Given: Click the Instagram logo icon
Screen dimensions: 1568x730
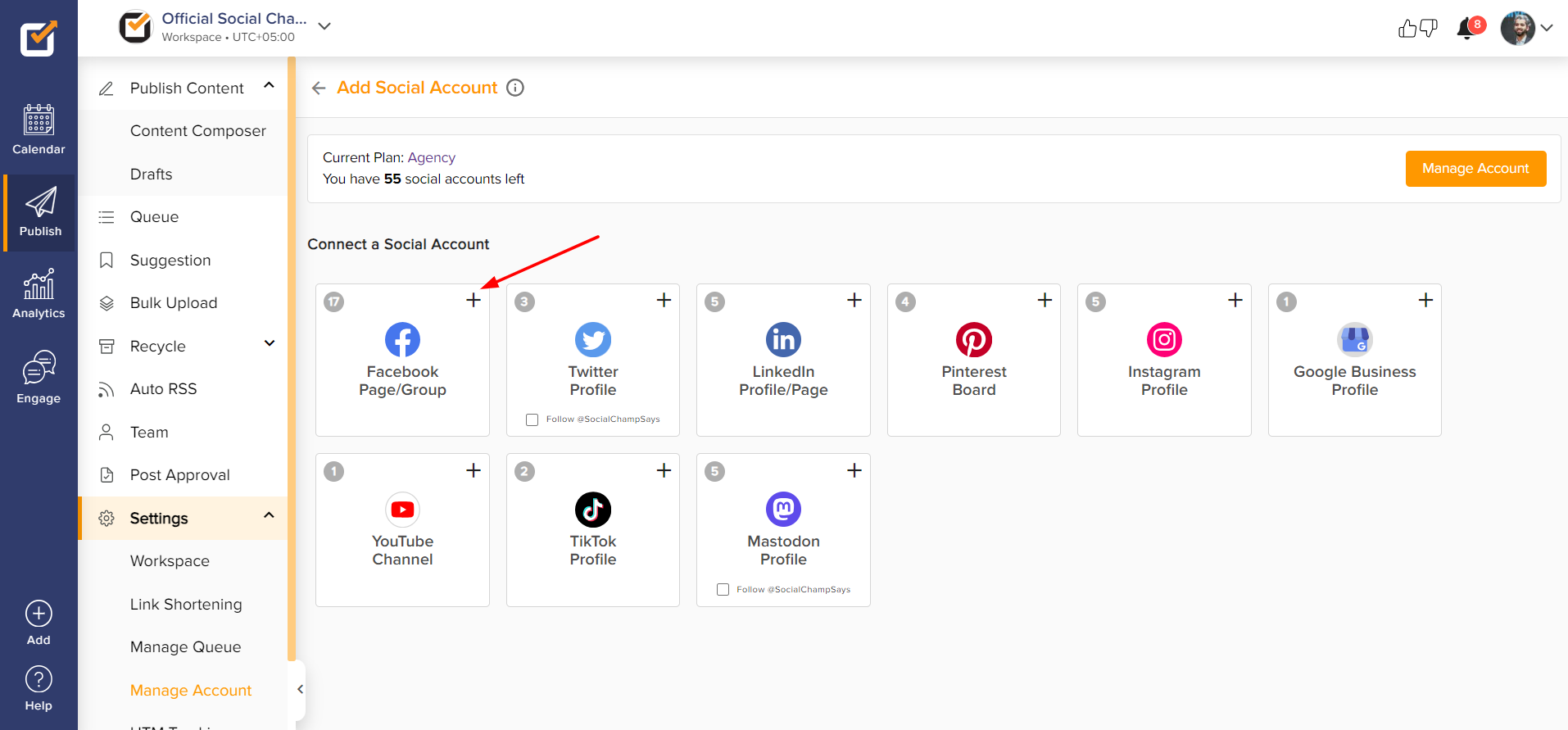Looking at the screenshot, I should tap(1164, 339).
